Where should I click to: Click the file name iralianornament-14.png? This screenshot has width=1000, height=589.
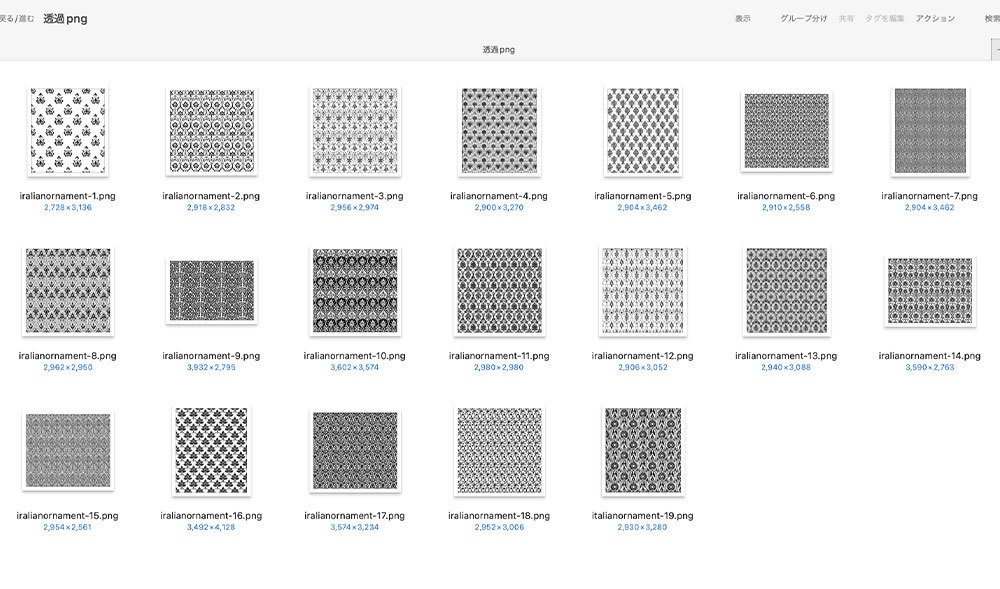(930, 356)
